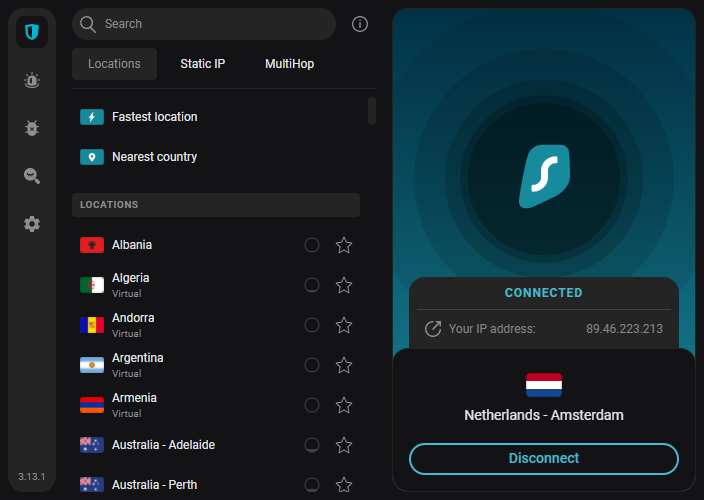Click the IP address 89.46.223.213

point(624,329)
